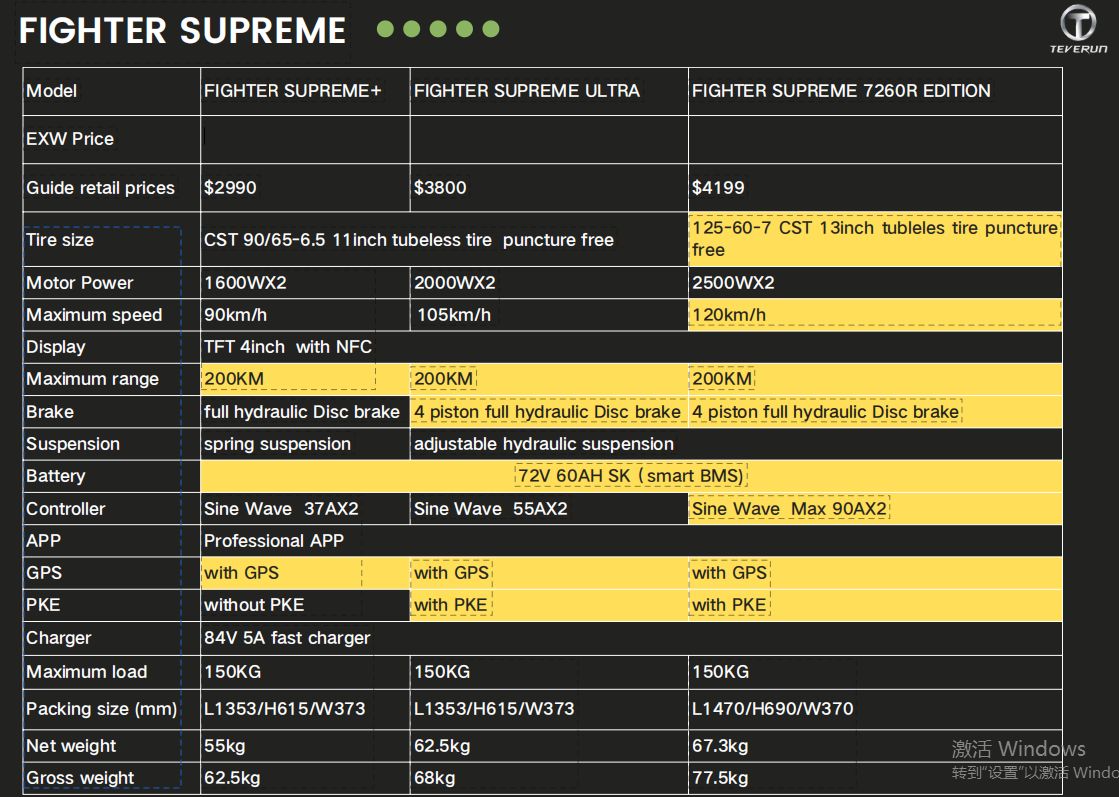Select the Brake row label
1119x797 pixels.
(50, 412)
